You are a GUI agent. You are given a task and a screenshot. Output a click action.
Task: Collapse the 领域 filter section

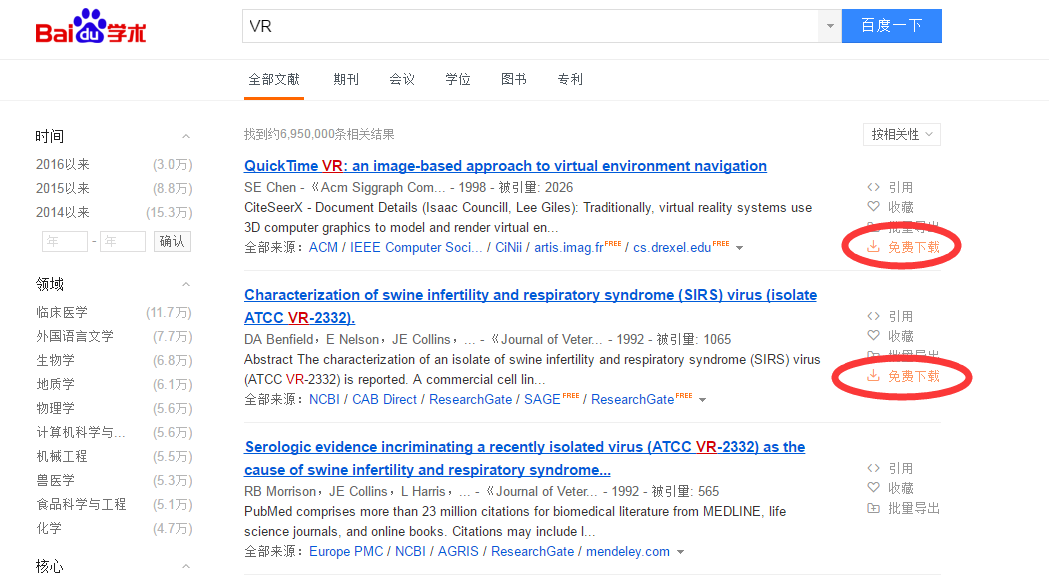pos(186,284)
